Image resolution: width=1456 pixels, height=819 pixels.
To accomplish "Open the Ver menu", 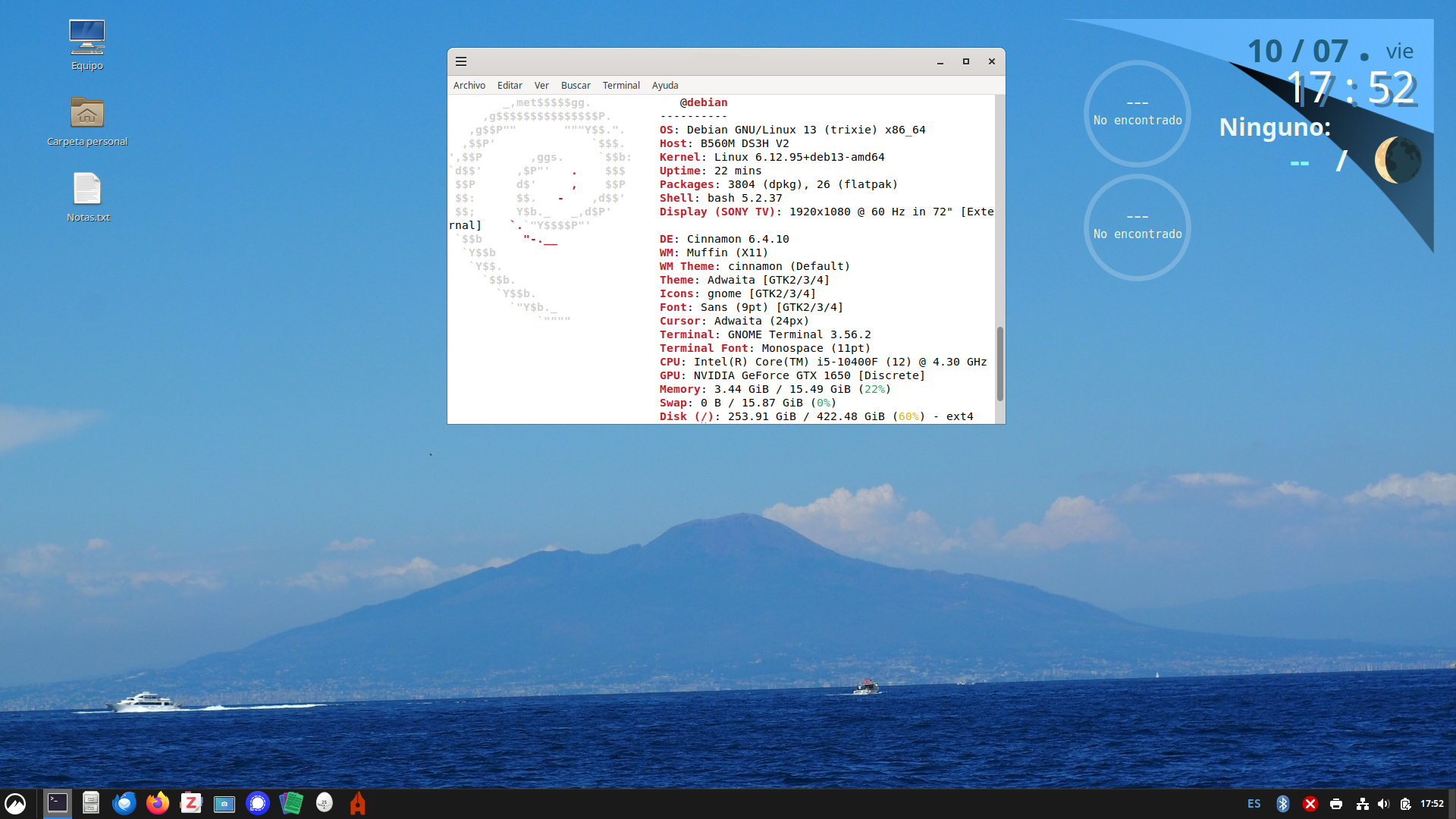I will 541,86.
